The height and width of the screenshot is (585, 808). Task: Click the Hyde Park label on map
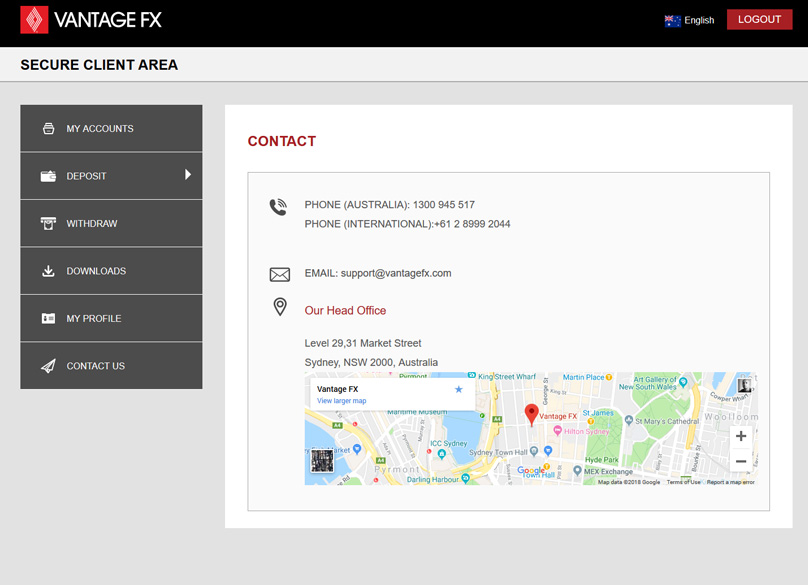[x=601, y=460]
